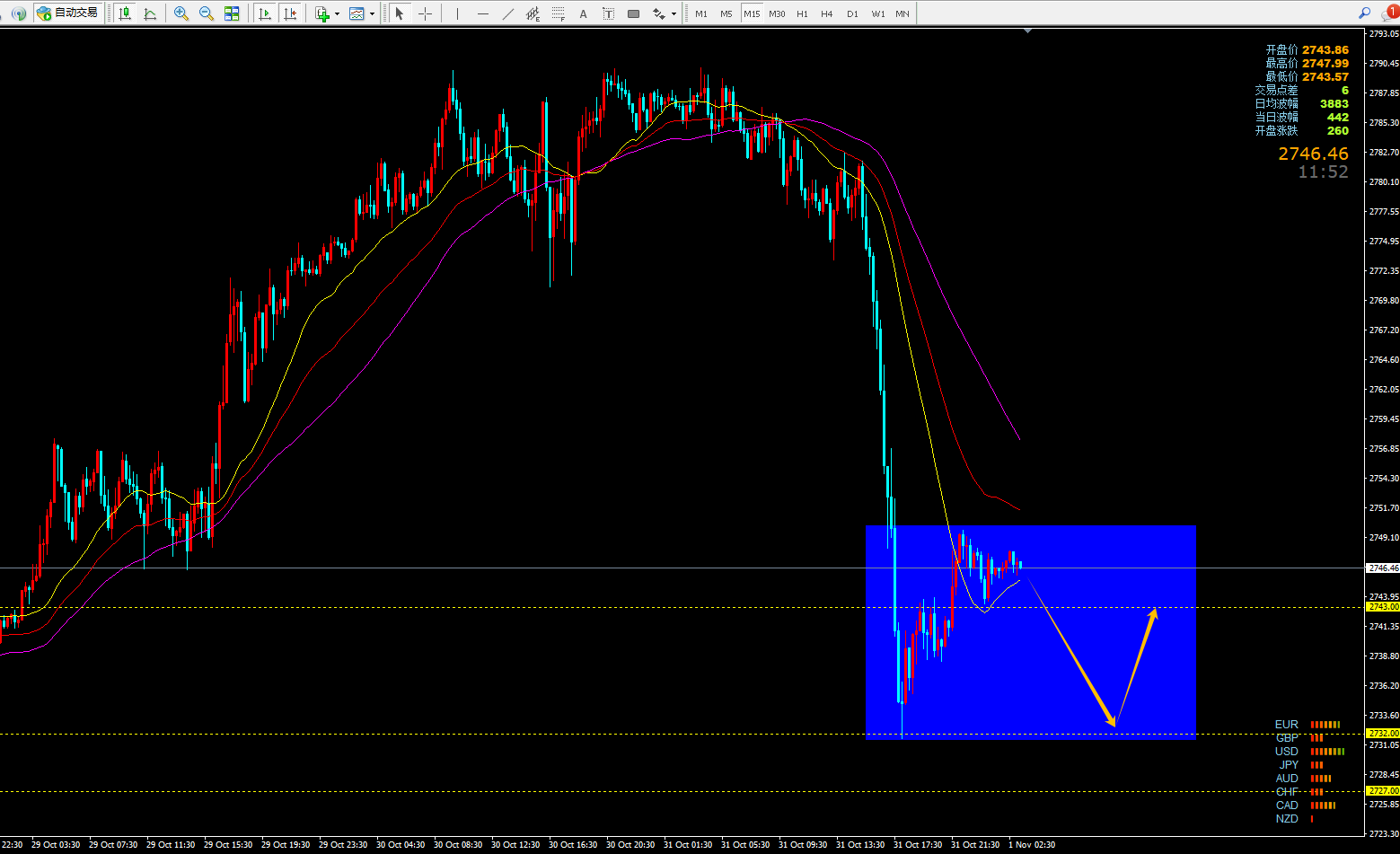This screenshot has width=1400, height=854.
Task: Click the 开盘价 2743.86 value
Action: click(x=1325, y=50)
